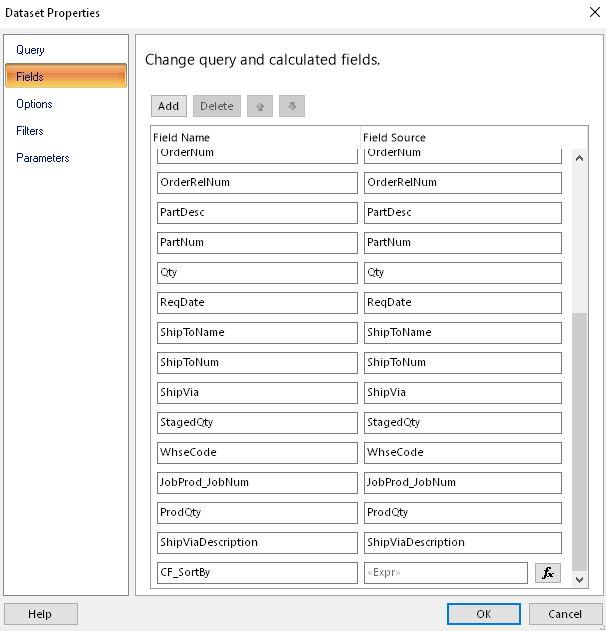Click the Field Name column header

coord(181,138)
